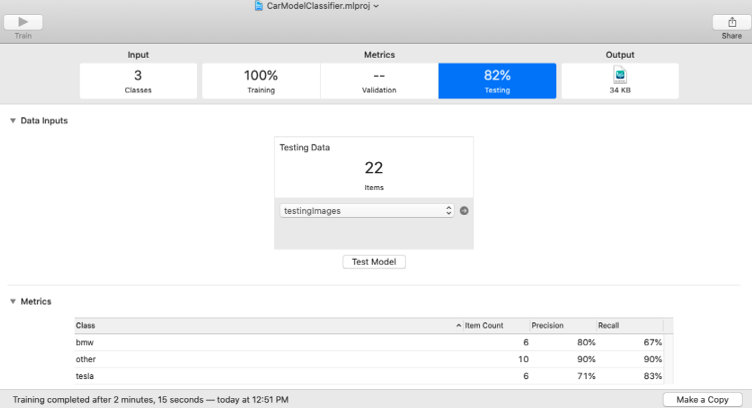The width and height of the screenshot is (752, 410).
Task: Select the 3 Classes input tile
Action: 138,81
